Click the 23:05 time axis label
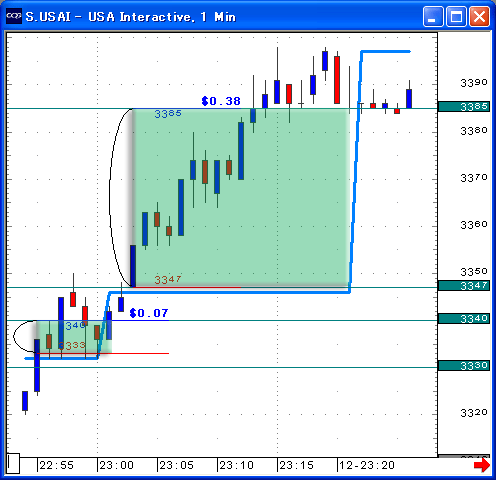The width and height of the screenshot is (496, 480). tap(176, 465)
